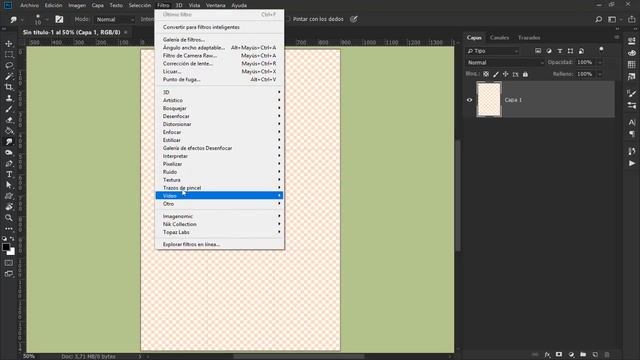The width and height of the screenshot is (640, 360).
Task: Enable Pintar con los dedos checkbox
Action: click(288, 19)
